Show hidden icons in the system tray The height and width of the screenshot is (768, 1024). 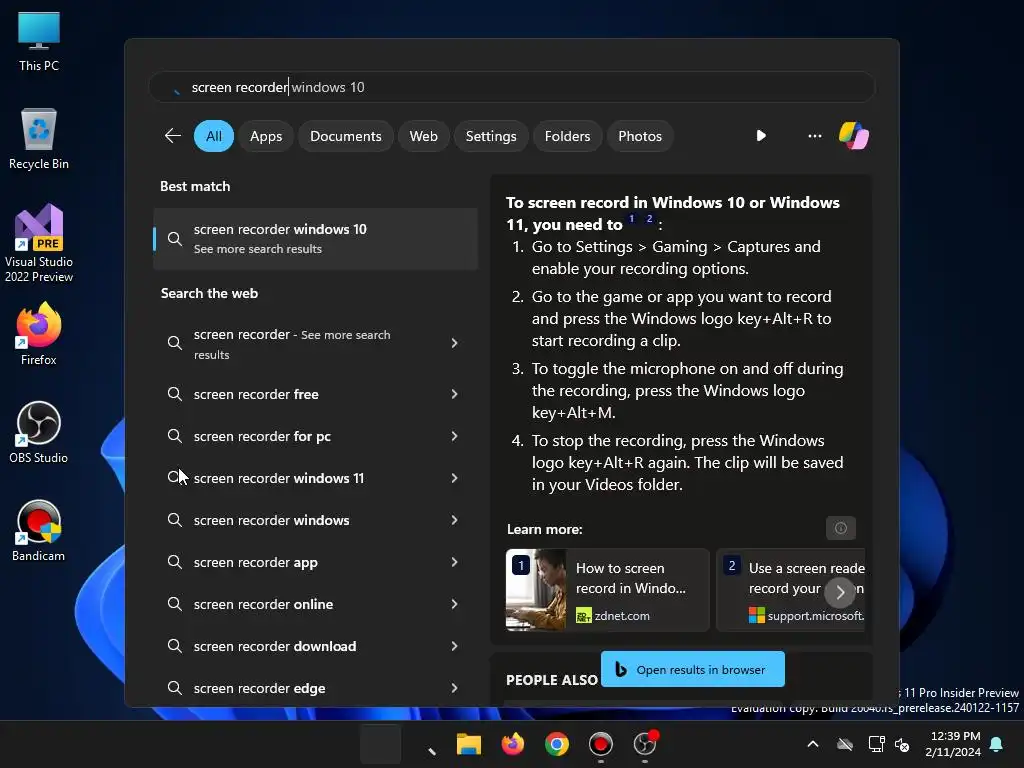point(813,744)
